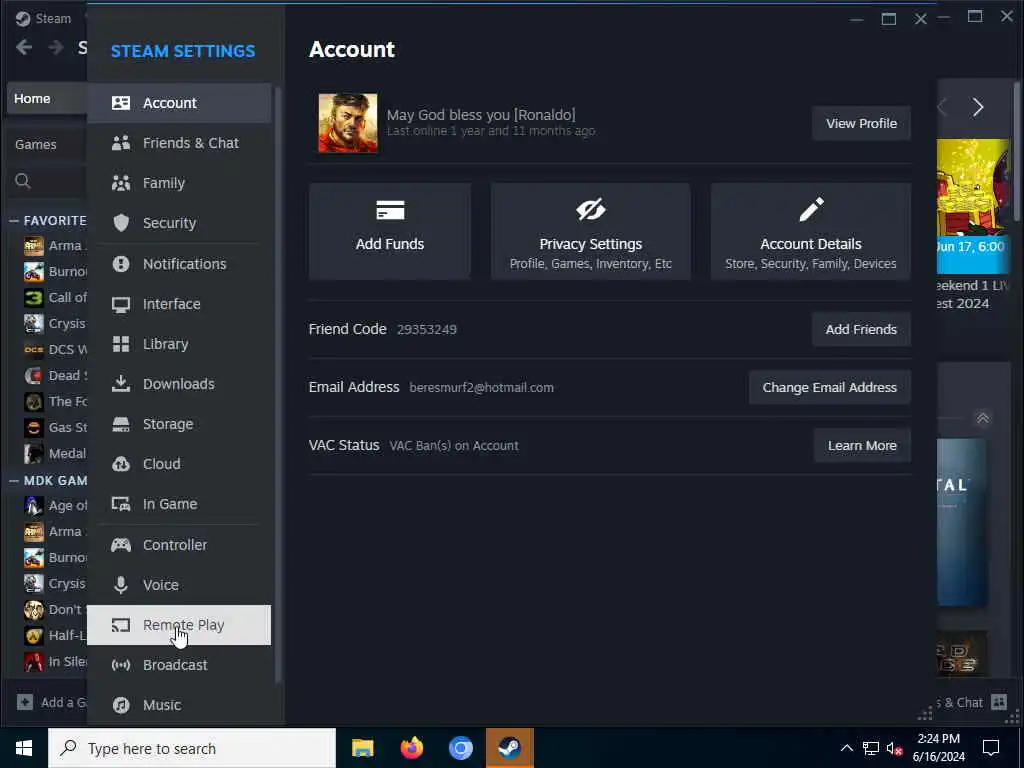
Task: Select Half-Life in library list
Action: click(x=54, y=635)
